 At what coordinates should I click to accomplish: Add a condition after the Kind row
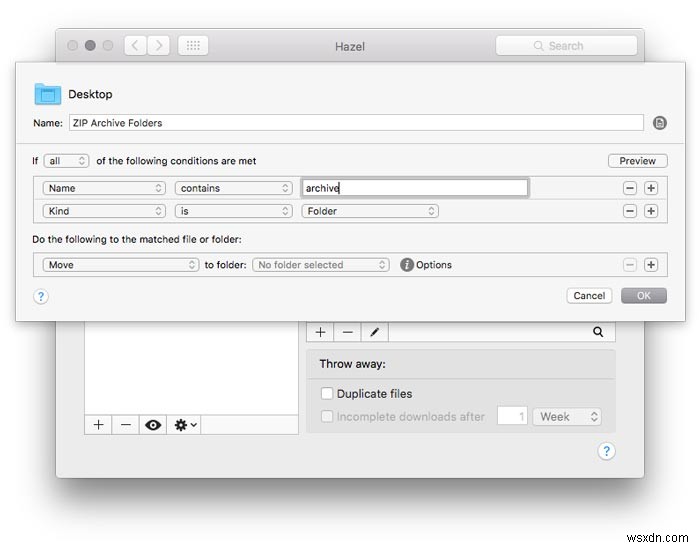(651, 211)
